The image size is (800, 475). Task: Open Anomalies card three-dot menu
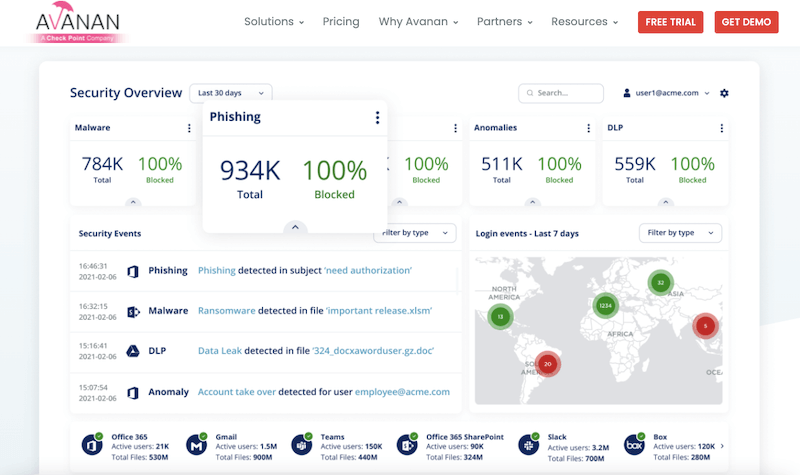tap(588, 128)
